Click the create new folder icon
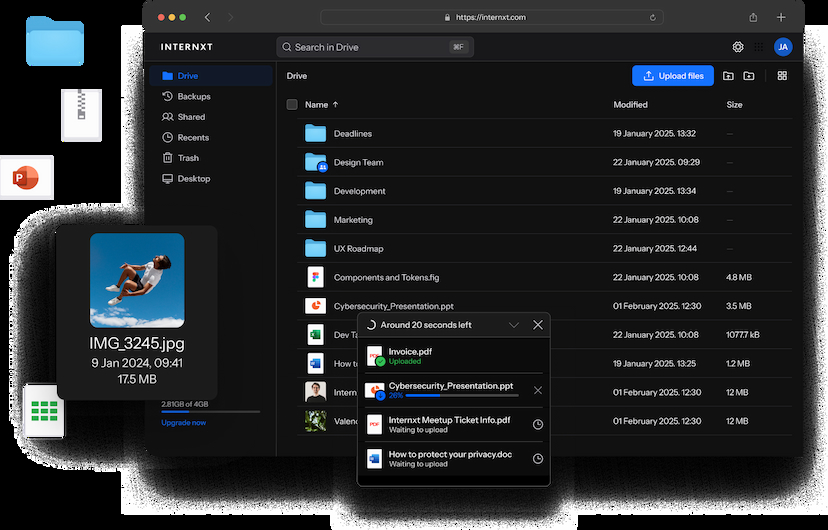This screenshot has height=530, width=828. click(749, 76)
